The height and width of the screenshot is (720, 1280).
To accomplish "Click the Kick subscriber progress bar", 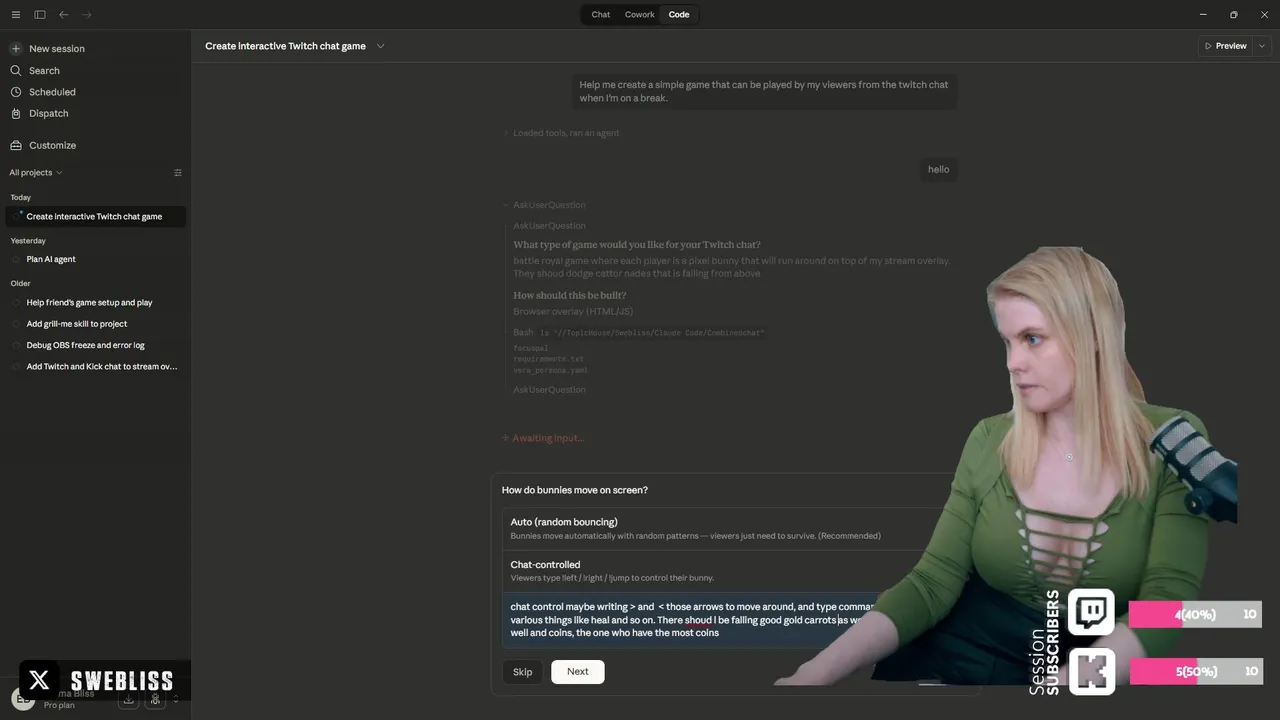I will [1195, 671].
